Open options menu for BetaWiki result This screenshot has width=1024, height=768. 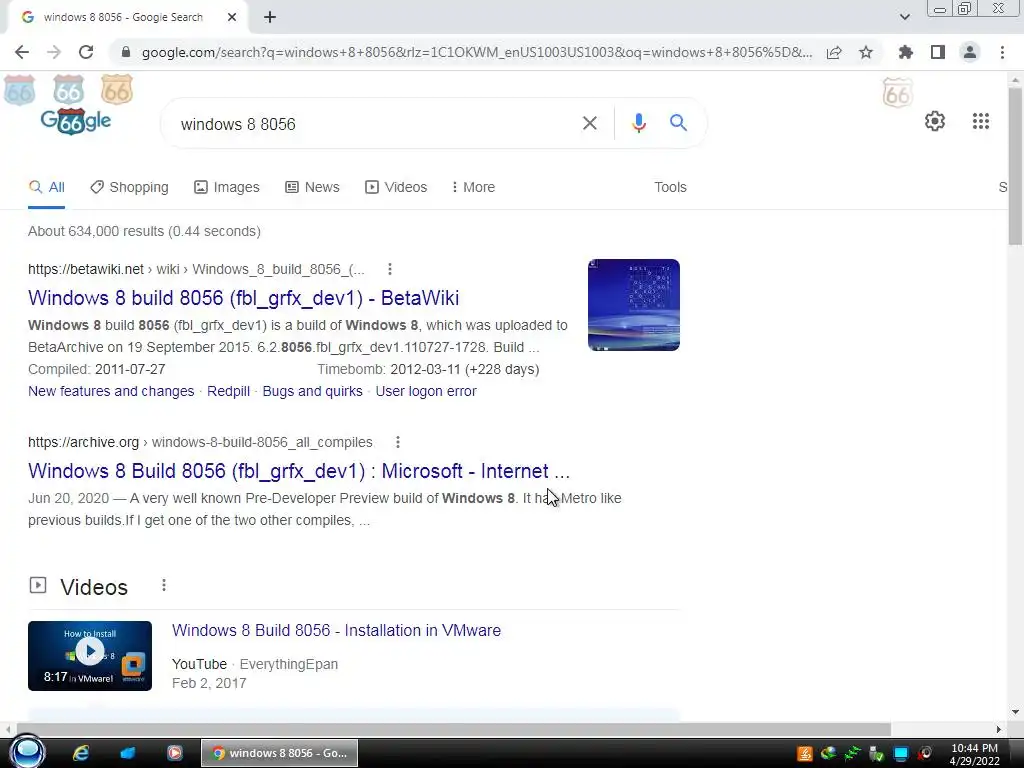coord(390,269)
